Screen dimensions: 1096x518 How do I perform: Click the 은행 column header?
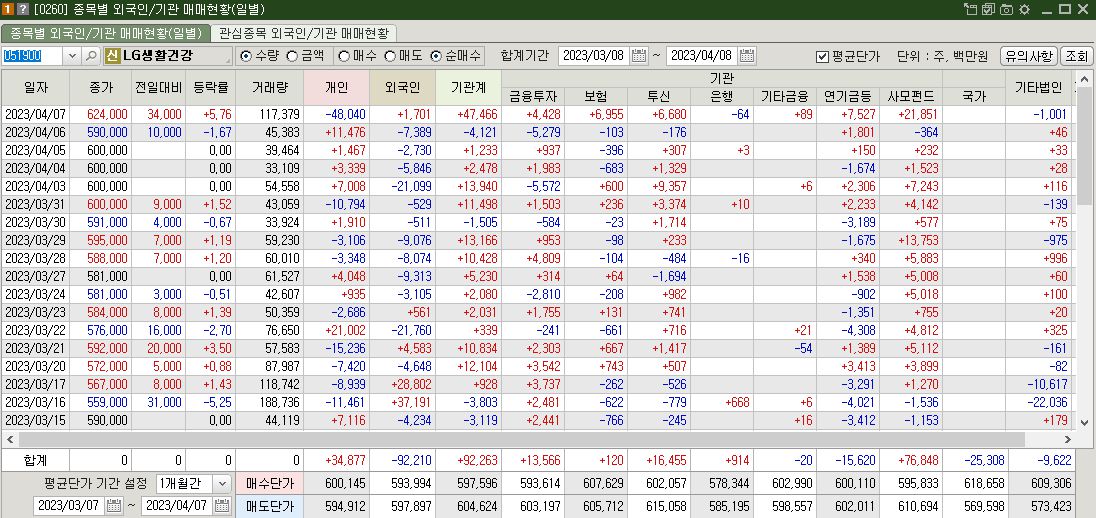(x=722, y=96)
